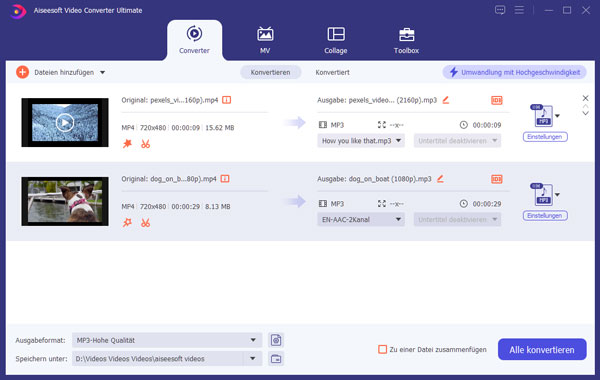Play the pexels video thumbnail preview
Screen dimensions: 600x380
65,122
